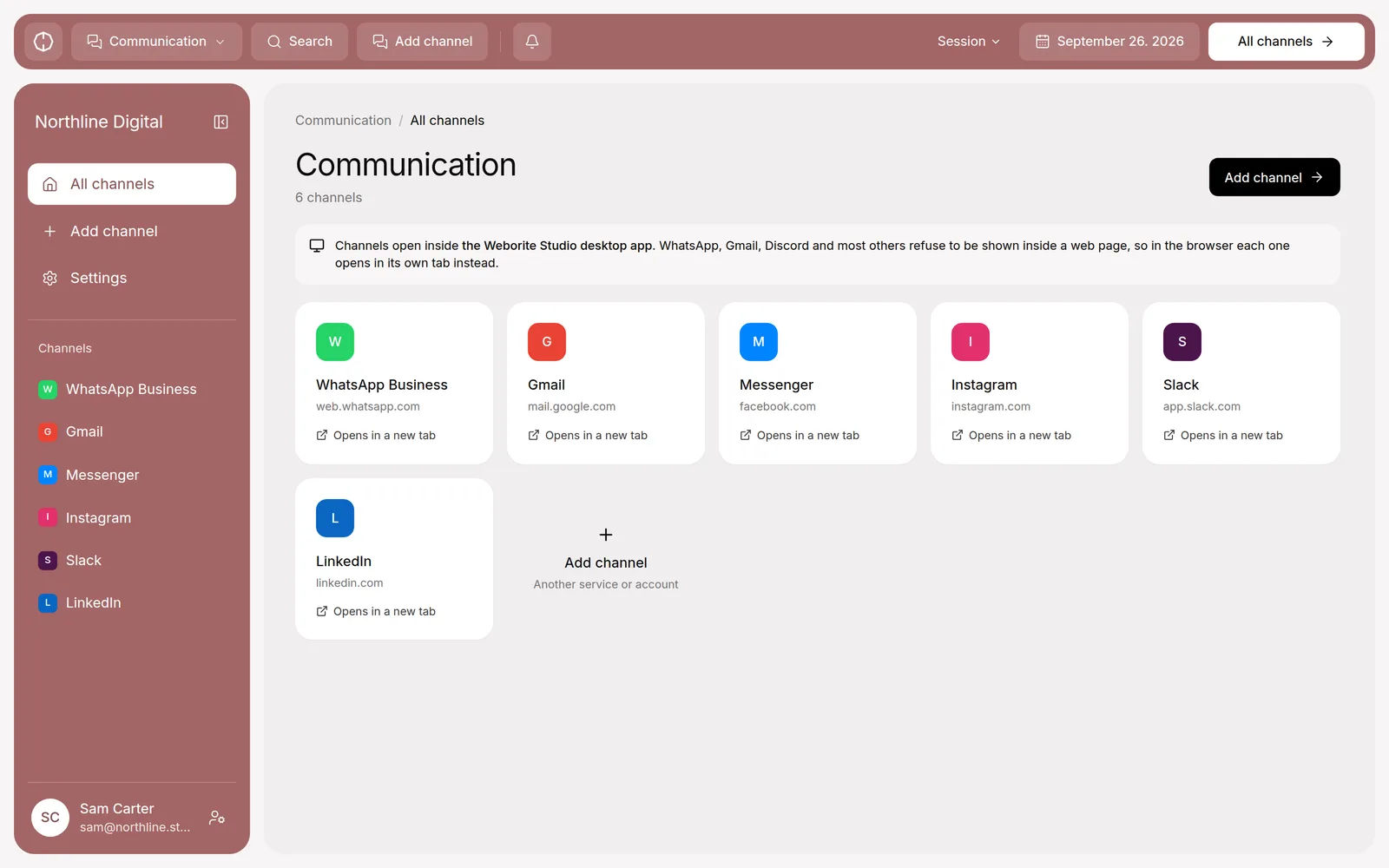This screenshot has width=1389, height=868.
Task: Click the home icon beside All channels
Action: (50, 184)
